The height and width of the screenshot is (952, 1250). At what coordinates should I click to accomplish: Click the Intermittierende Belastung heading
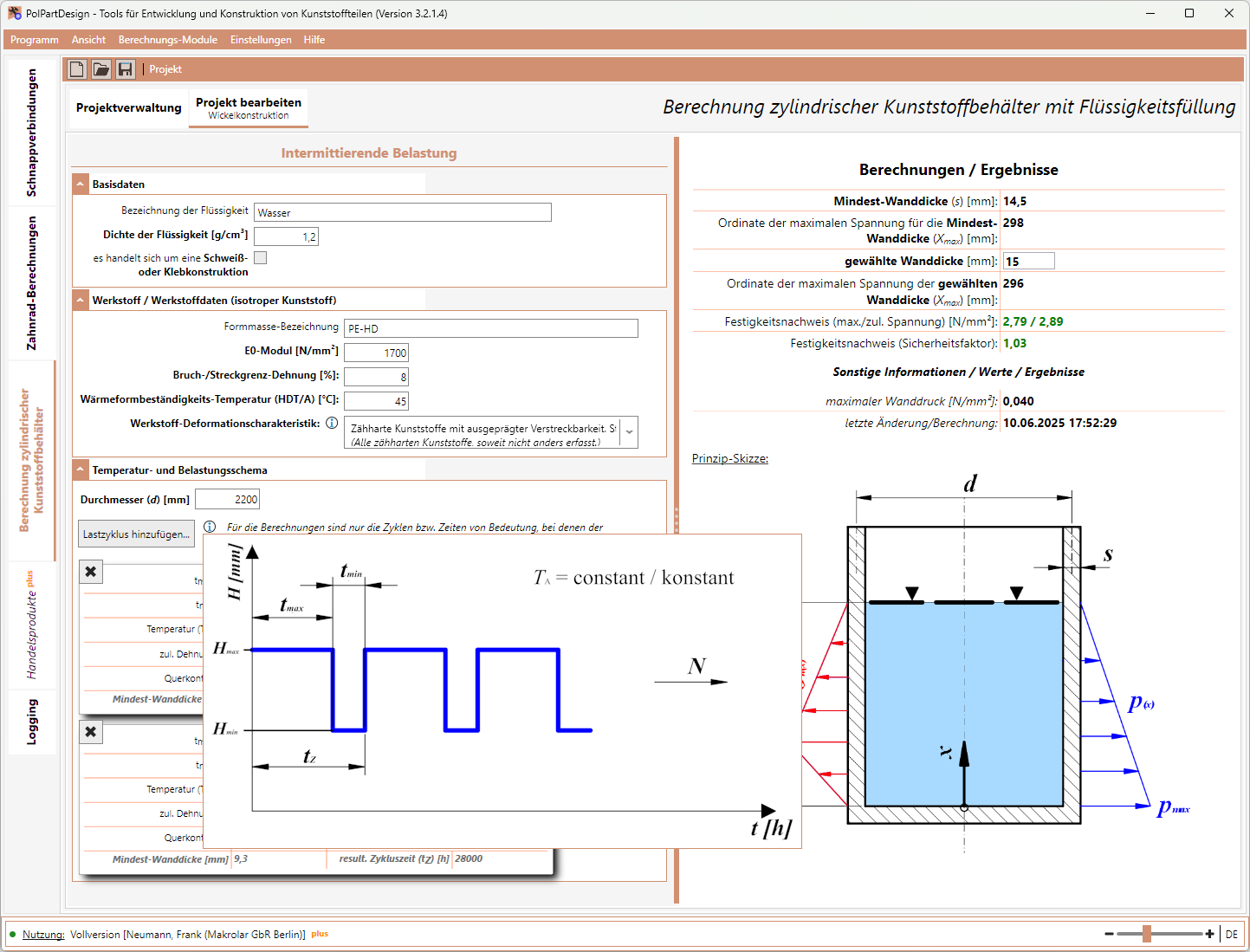[x=369, y=153]
